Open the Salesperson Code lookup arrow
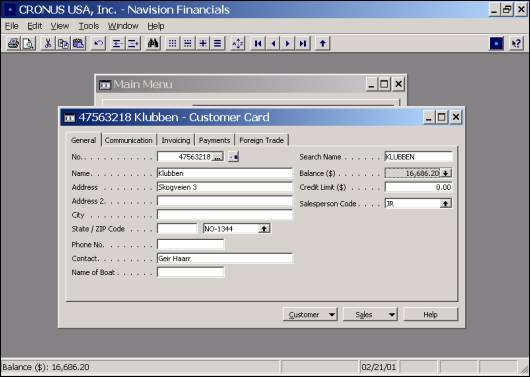 tap(445, 204)
